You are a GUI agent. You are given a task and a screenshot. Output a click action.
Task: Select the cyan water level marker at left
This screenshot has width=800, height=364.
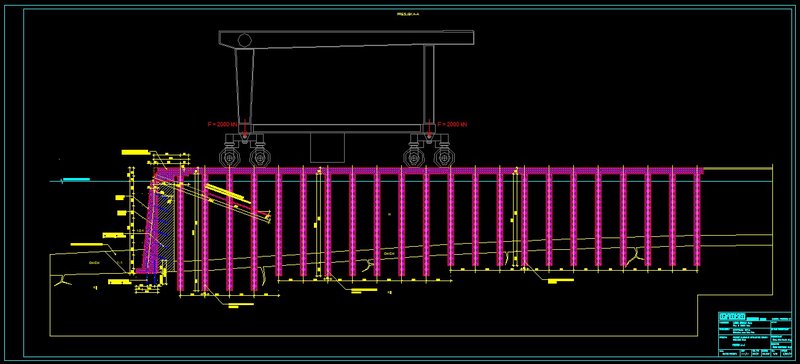76,179
